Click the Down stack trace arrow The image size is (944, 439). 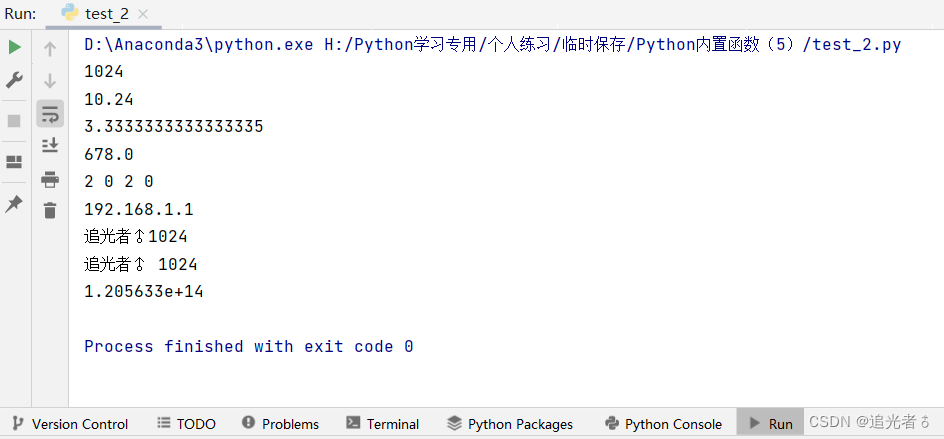click(x=50, y=81)
